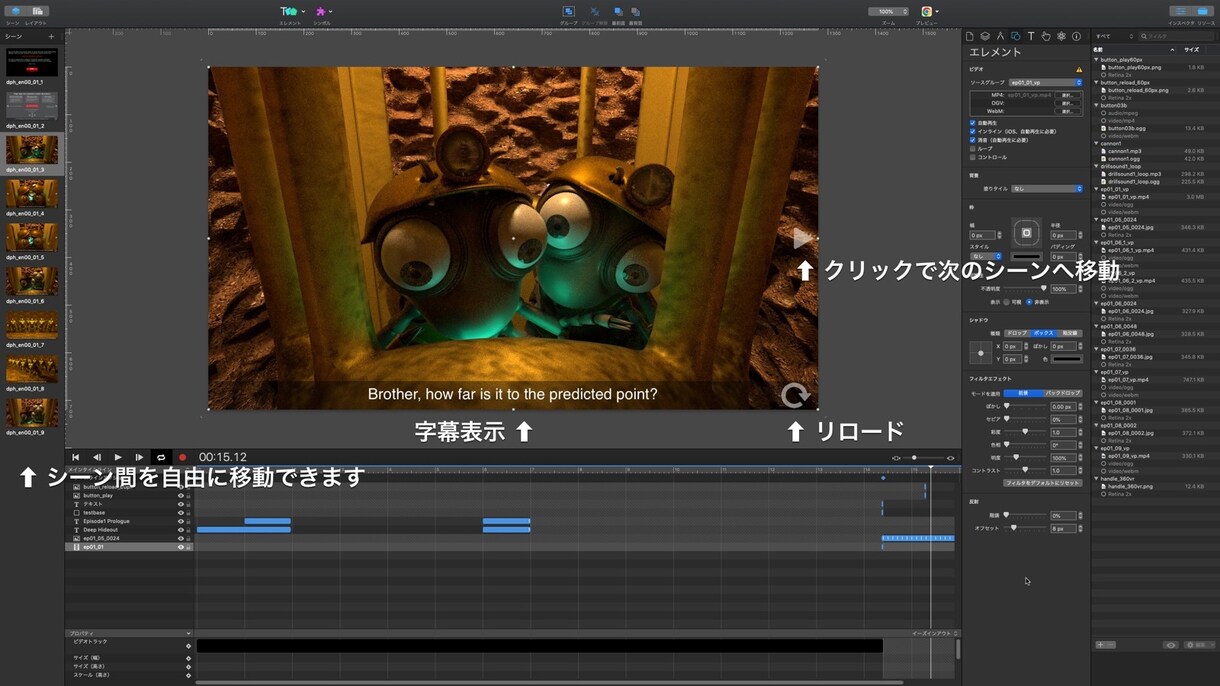Click the Ungroup toolbar icon
Screen dimensions: 1220x686
594,12
